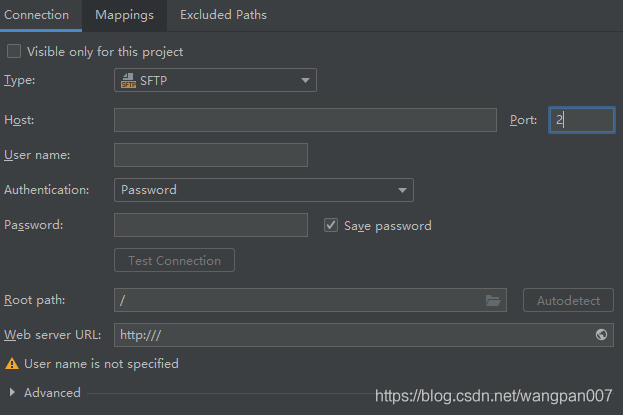Switch to the Mappings tab
Screen dimensions: 623x415
pyautogui.click(x=124, y=15)
